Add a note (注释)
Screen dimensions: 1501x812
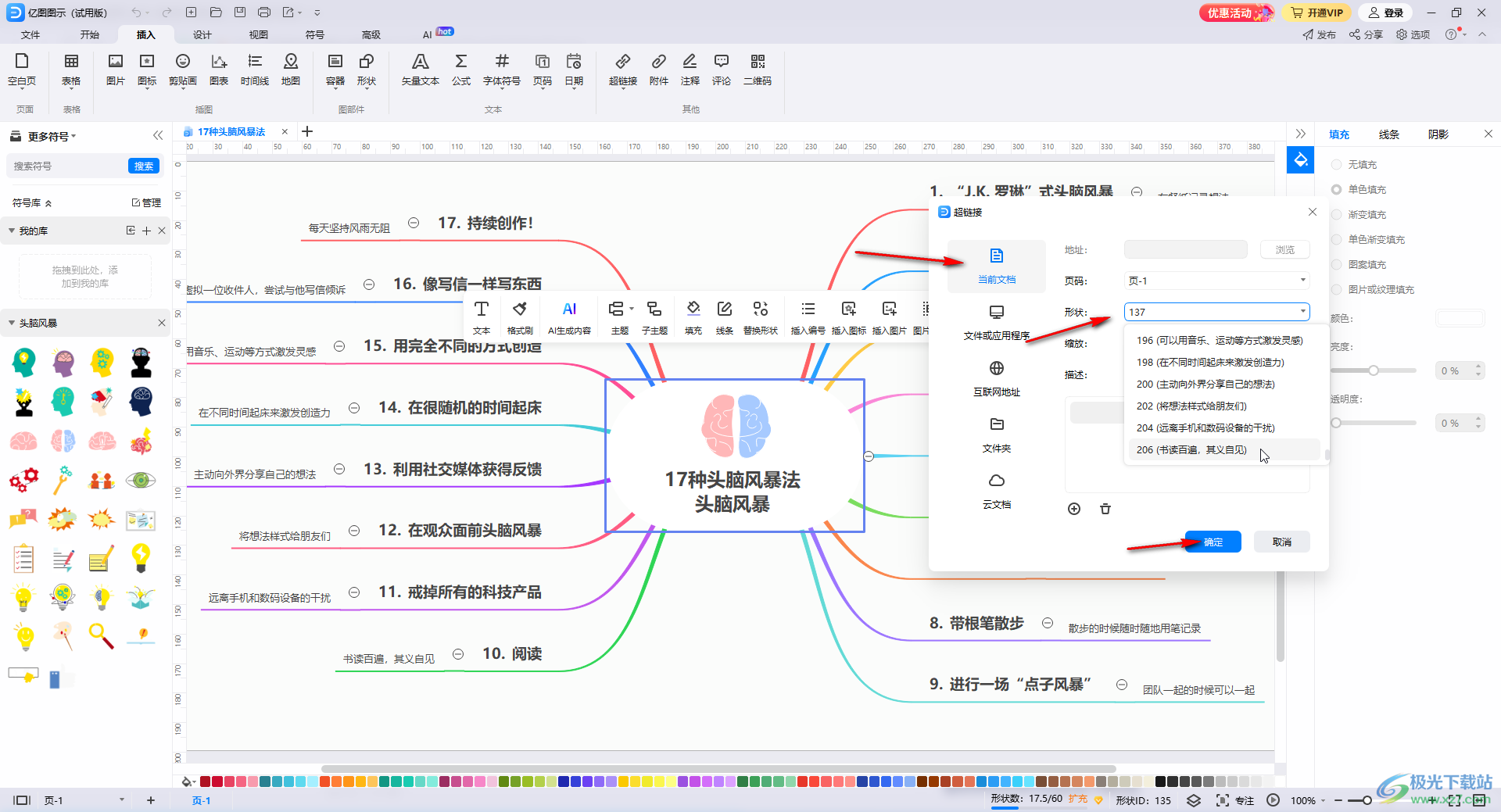tap(690, 70)
